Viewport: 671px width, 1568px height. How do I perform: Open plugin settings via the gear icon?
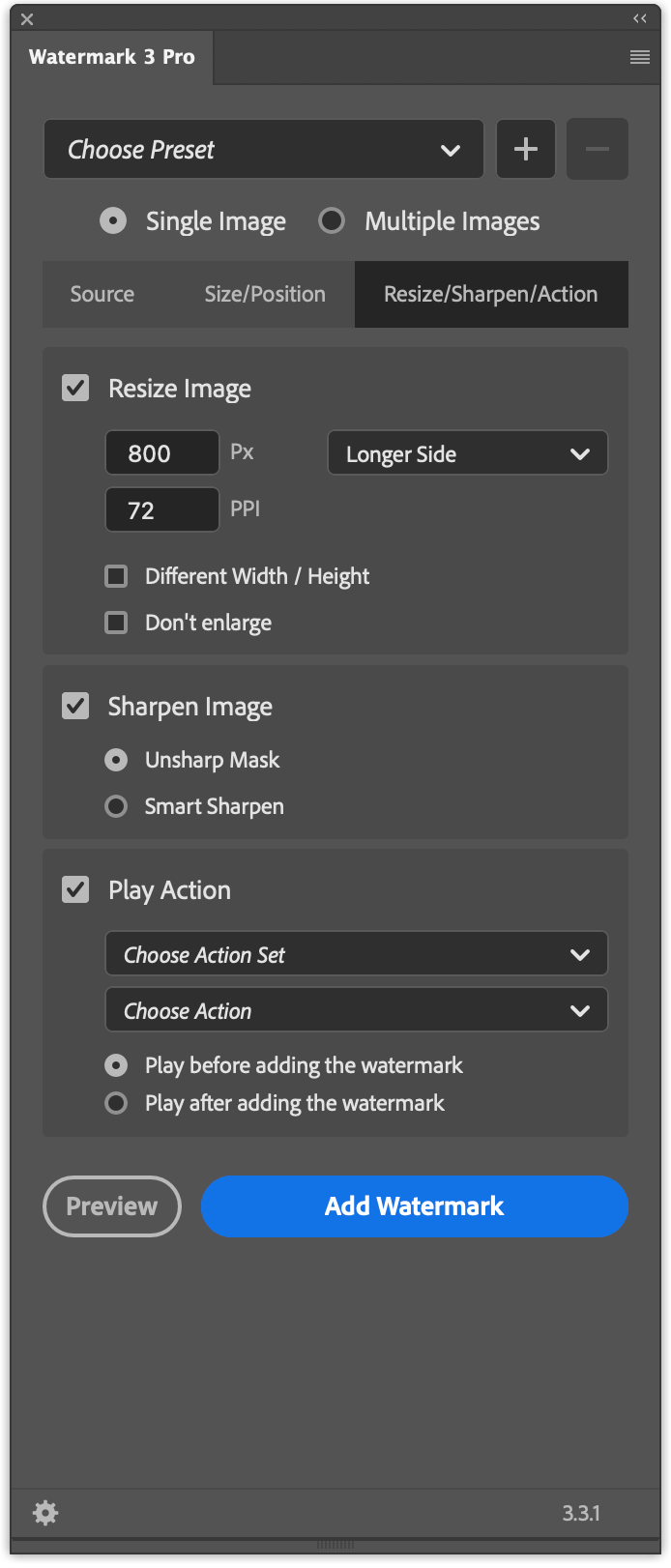click(44, 1513)
